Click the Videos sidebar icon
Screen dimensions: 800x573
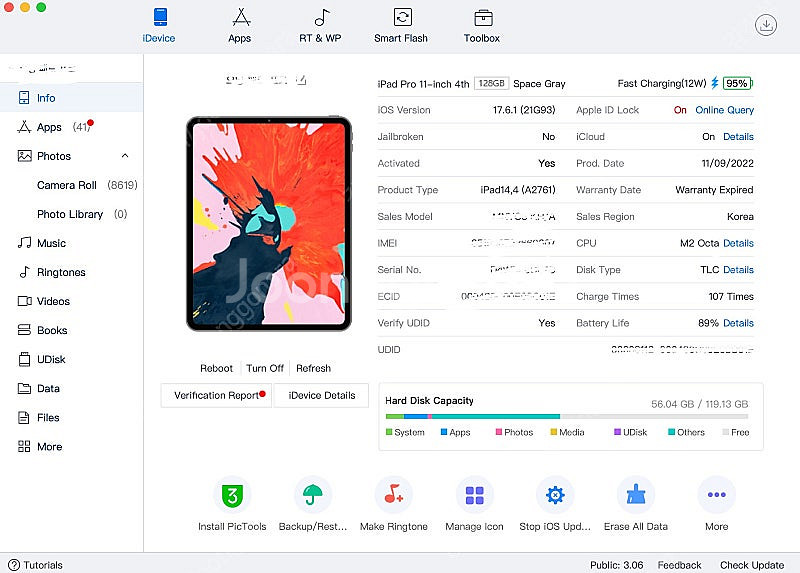(24, 301)
